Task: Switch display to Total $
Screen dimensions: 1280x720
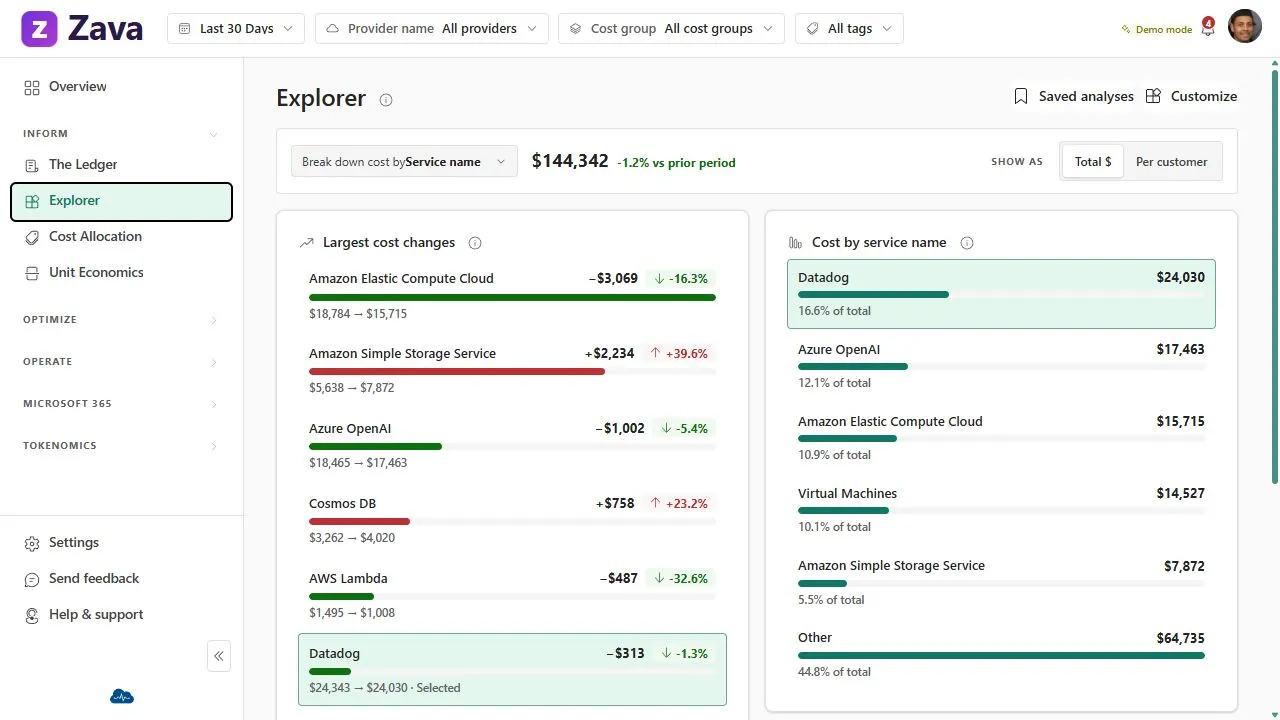Action: [1093, 162]
